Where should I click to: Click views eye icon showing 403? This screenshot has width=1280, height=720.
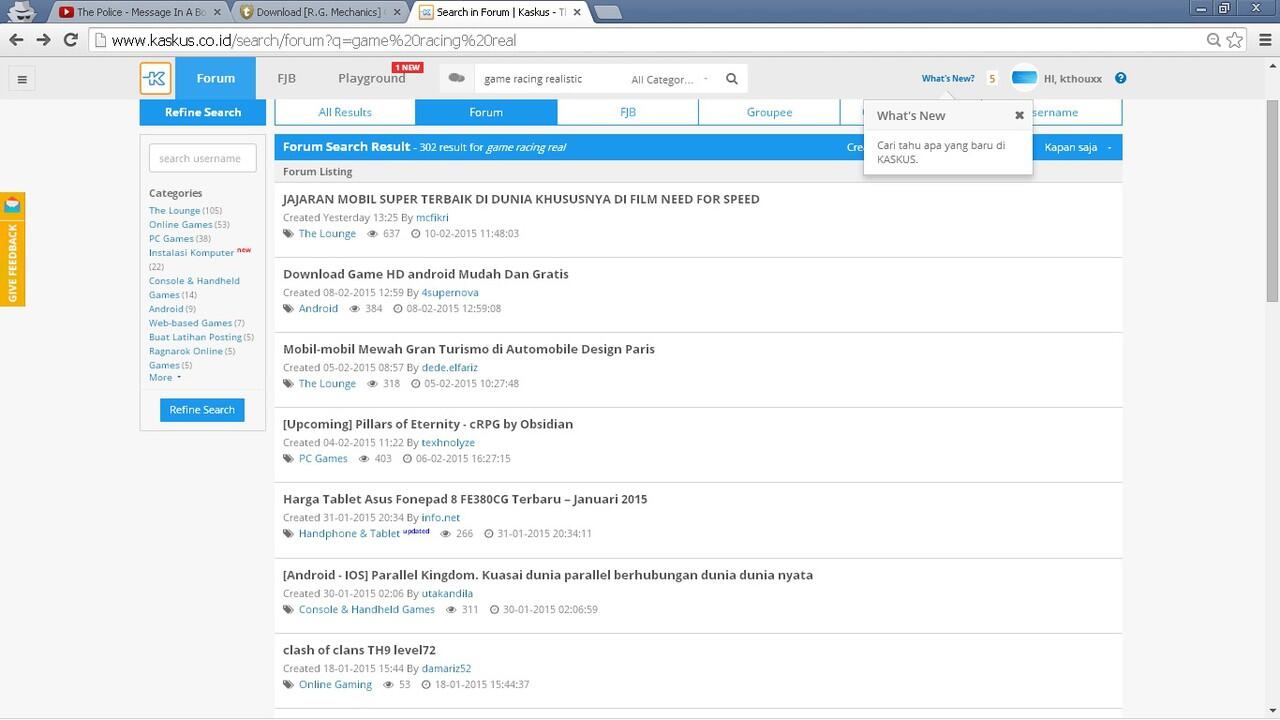click(365, 459)
